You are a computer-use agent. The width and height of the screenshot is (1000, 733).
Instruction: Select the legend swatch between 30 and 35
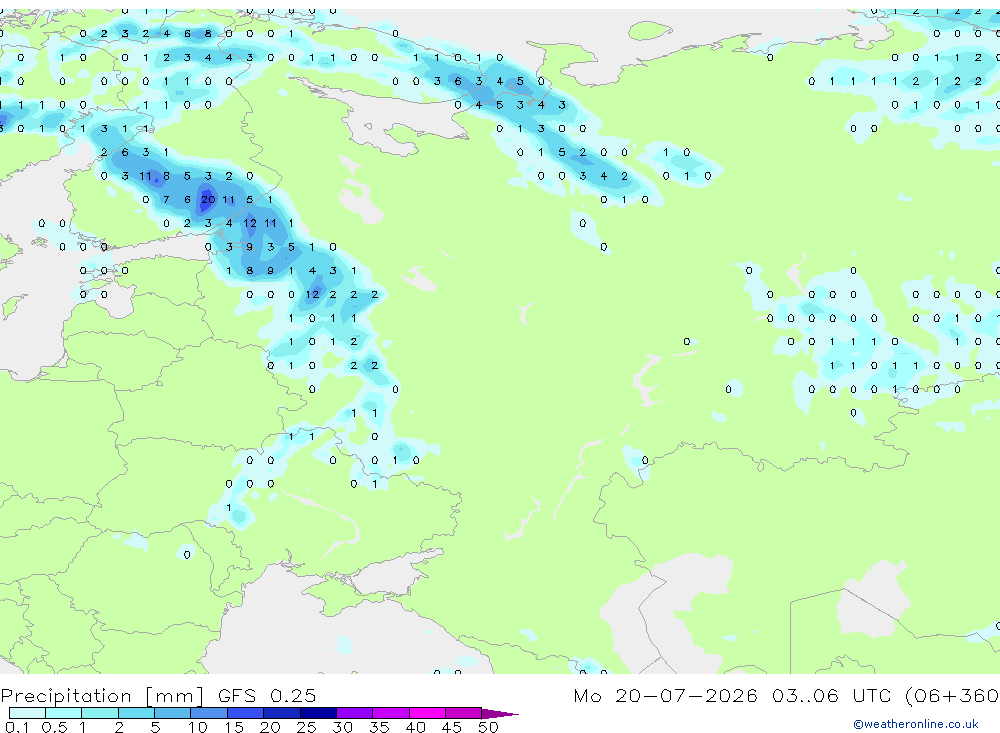pos(354,713)
